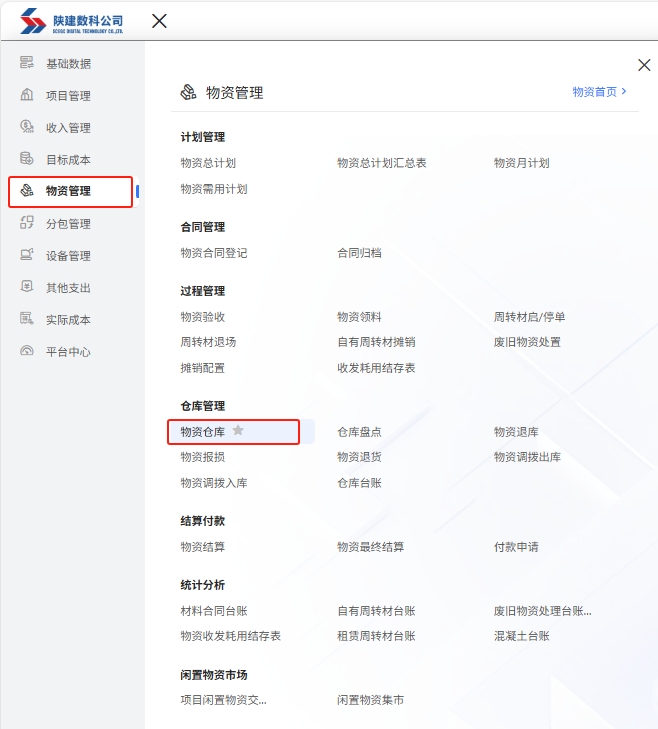
Task: Click the 分包管理 icon in sidebar
Action: point(27,224)
